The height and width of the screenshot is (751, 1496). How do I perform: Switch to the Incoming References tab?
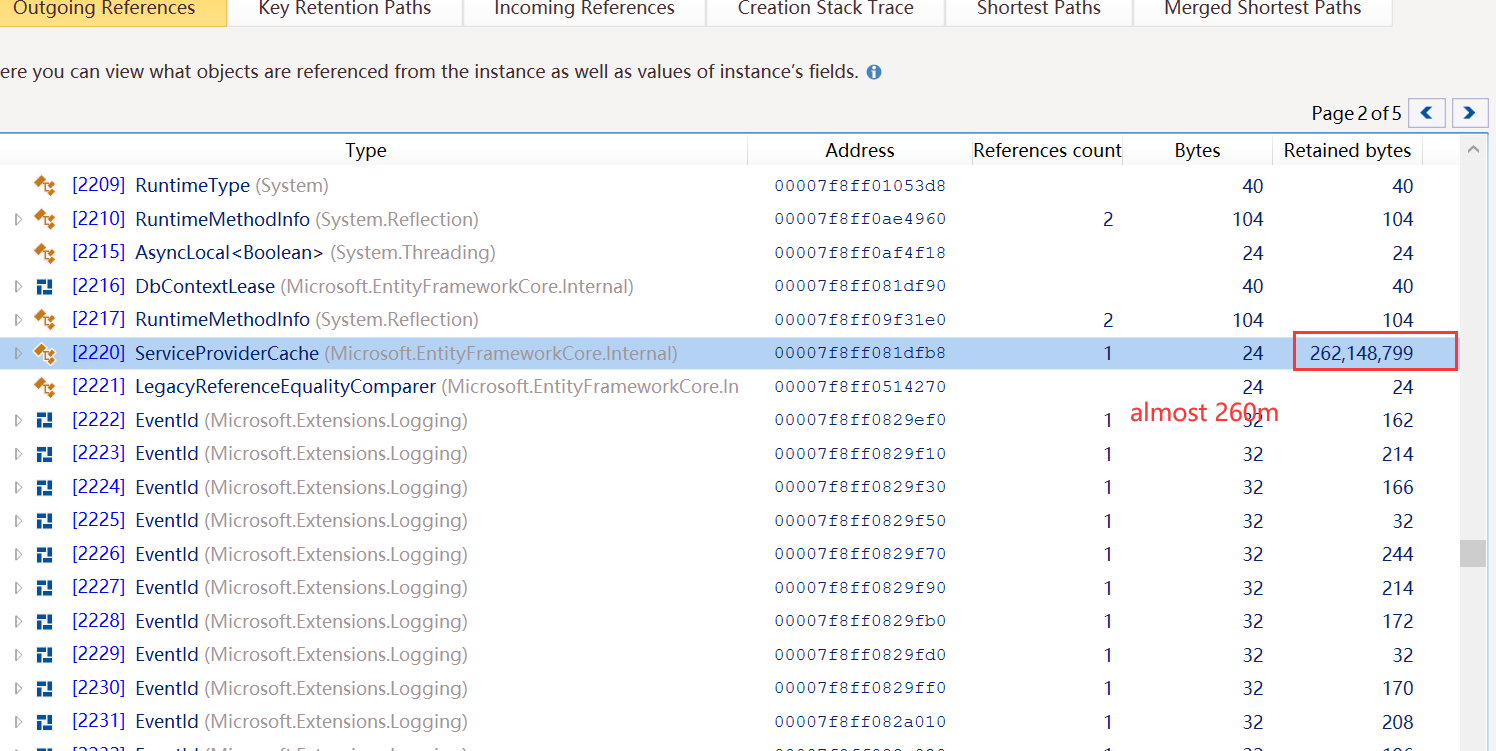point(584,9)
